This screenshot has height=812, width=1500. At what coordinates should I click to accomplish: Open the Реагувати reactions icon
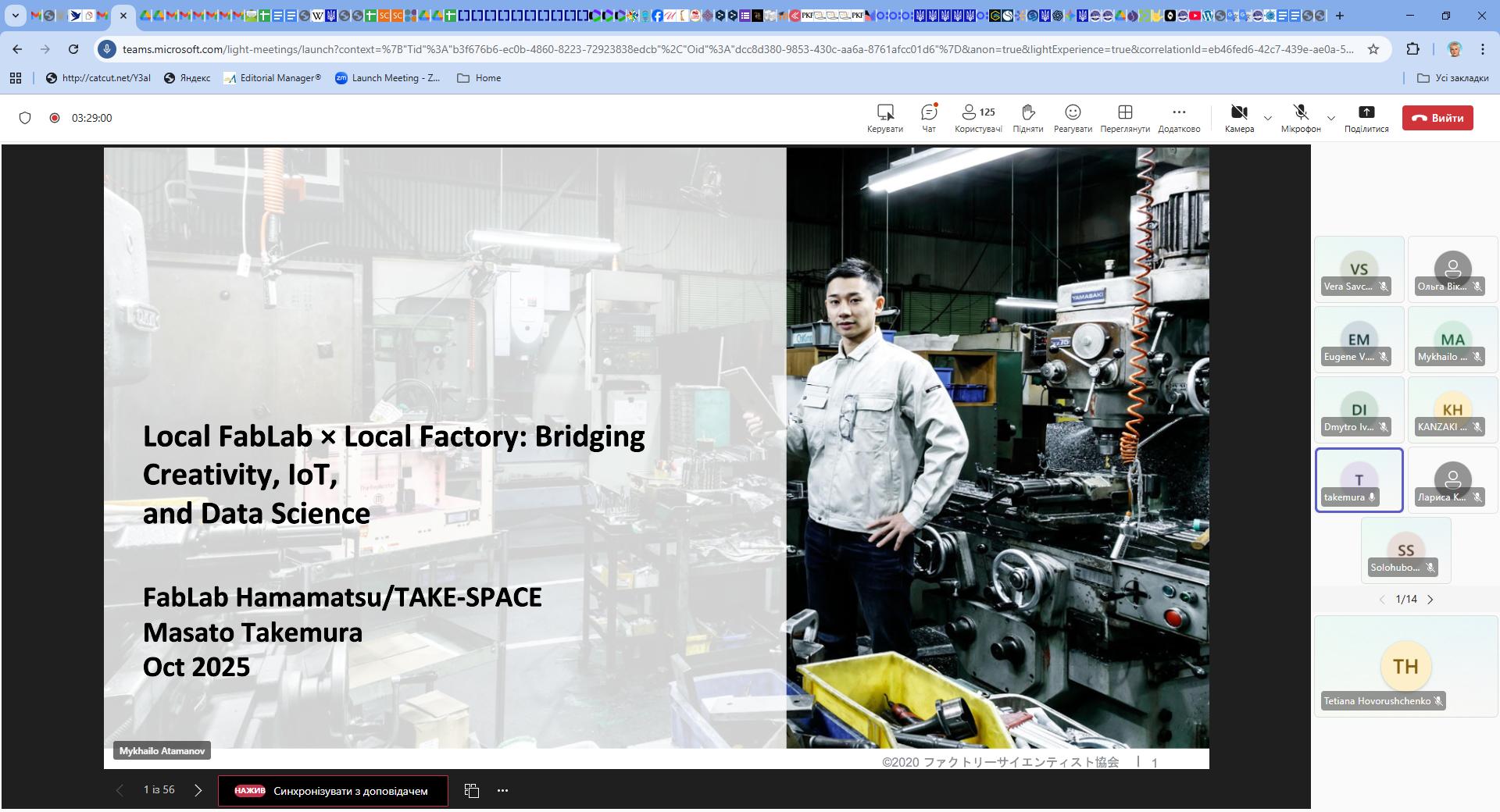pyautogui.click(x=1072, y=112)
